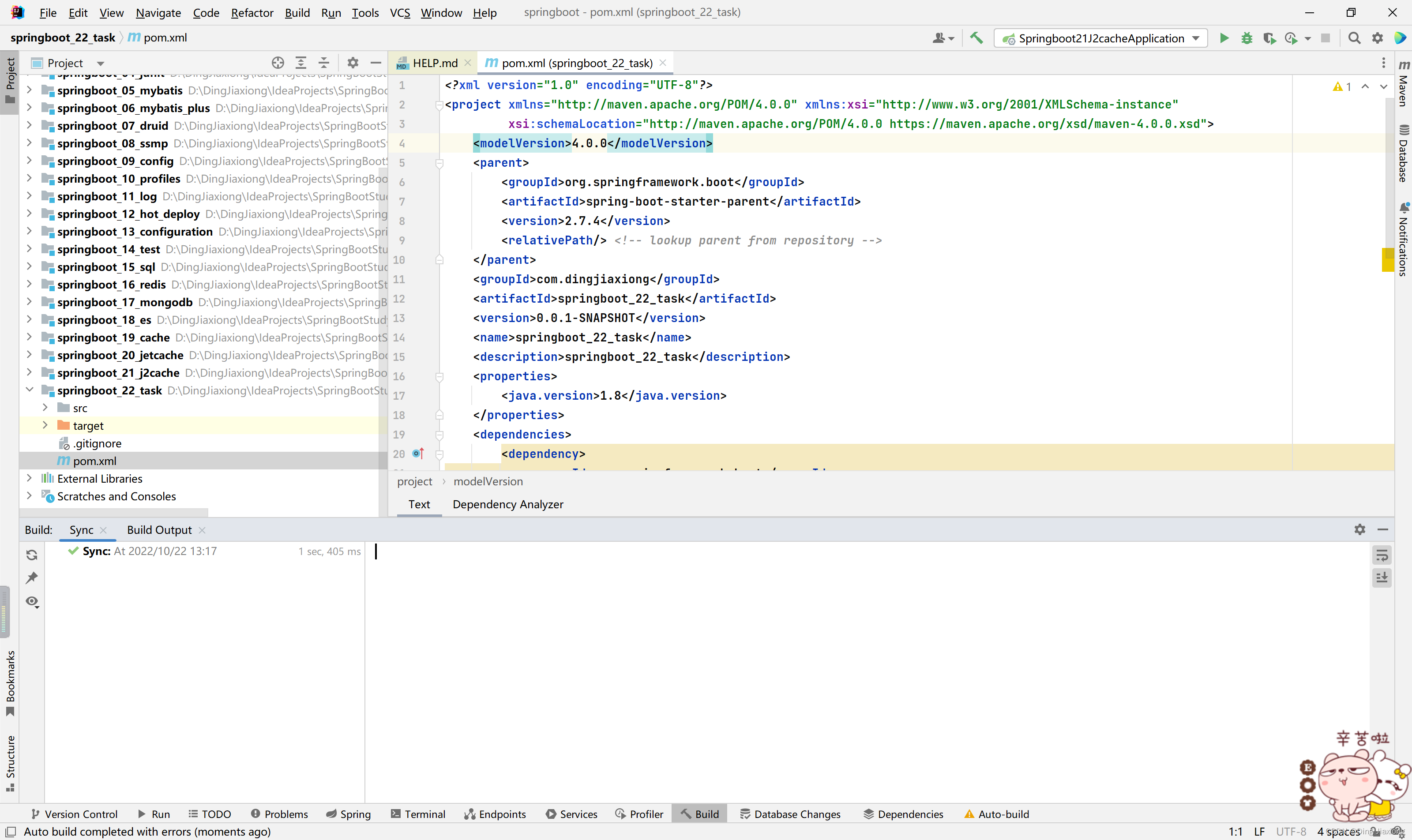The image size is (1412, 840).
Task: Click the pom.xml file in project tree
Action: click(x=95, y=460)
